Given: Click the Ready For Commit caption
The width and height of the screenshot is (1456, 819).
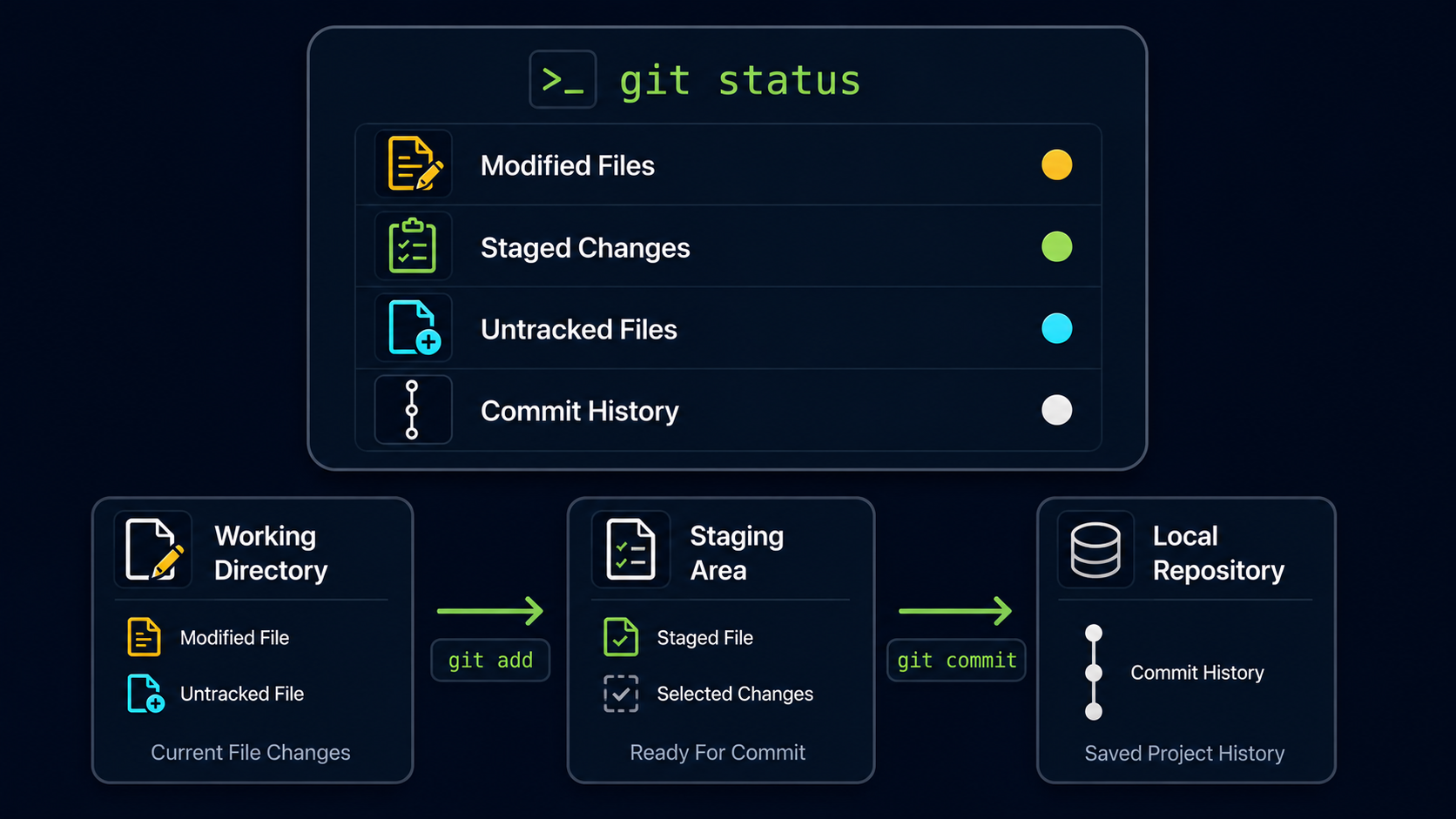Looking at the screenshot, I should pyautogui.click(x=718, y=753).
